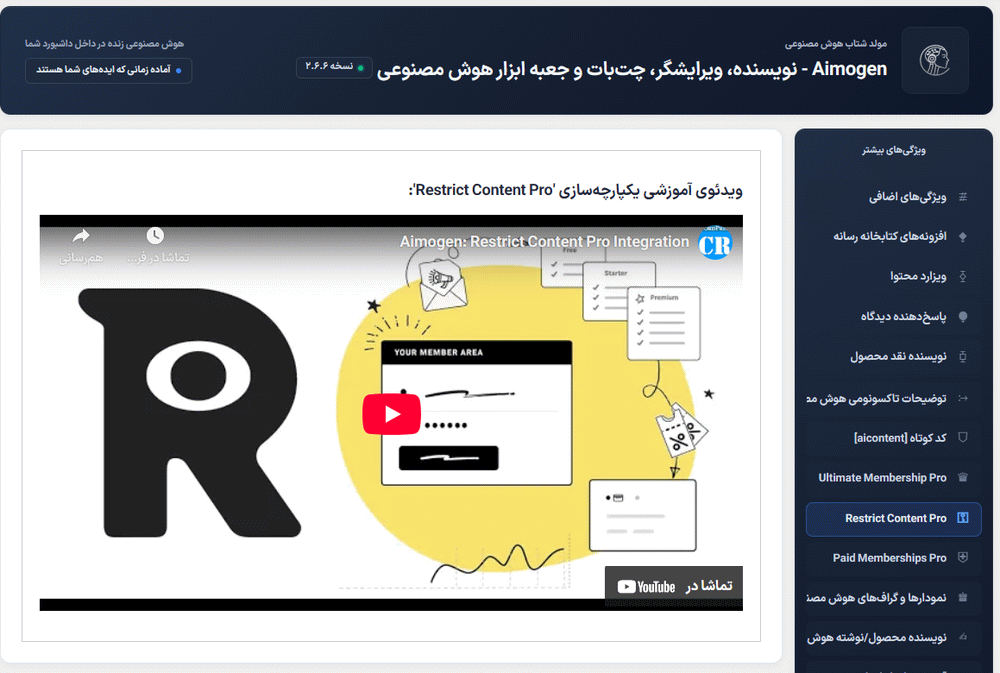Click the Restrict Content Pro sidebar icon
The height and width of the screenshot is (673, 1000).
coord(964,519)
